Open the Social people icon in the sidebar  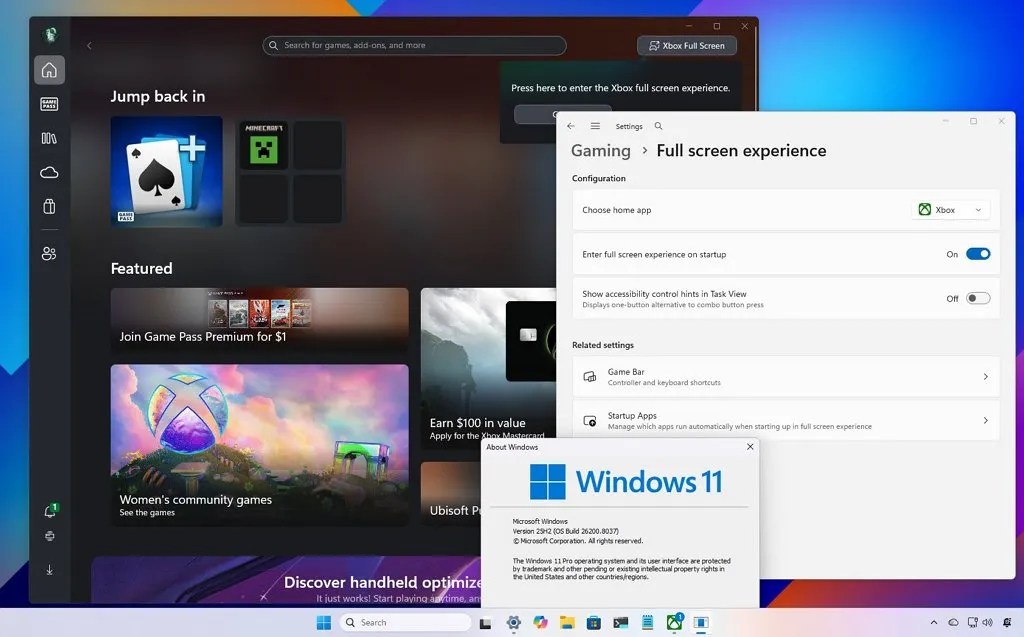(x=48, y=253)
